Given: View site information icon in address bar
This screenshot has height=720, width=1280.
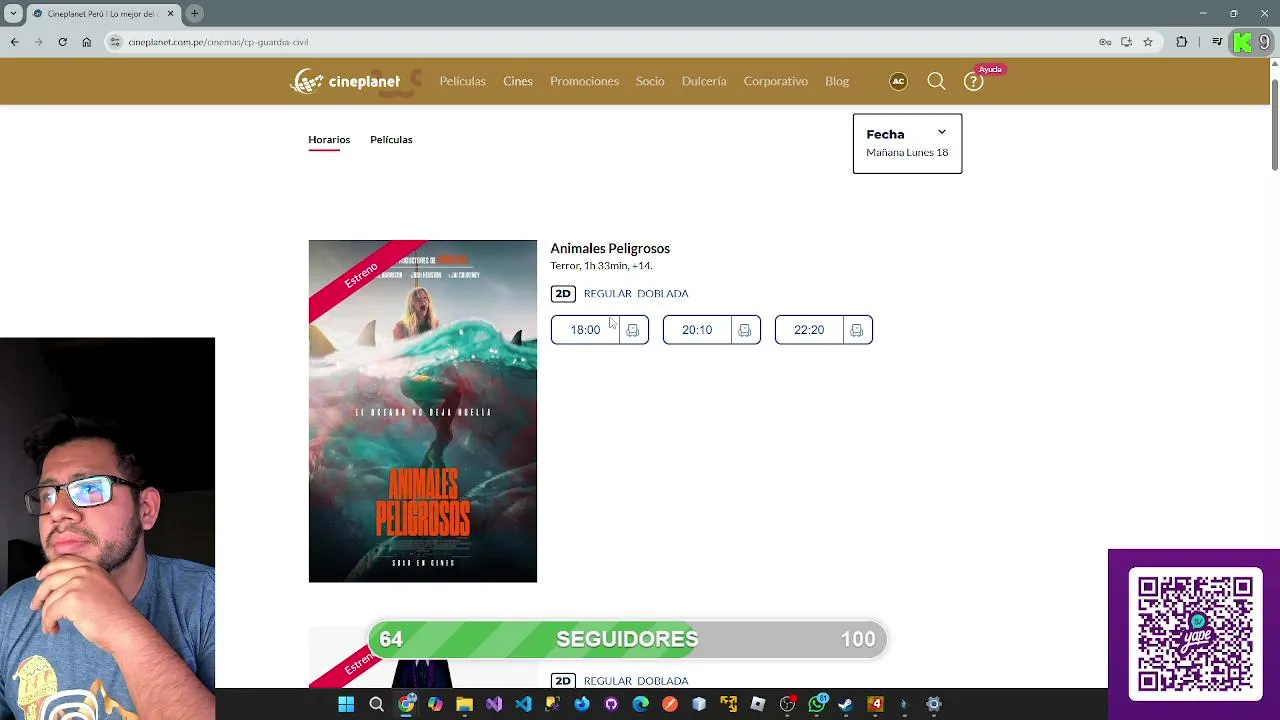Looking at the screenshot, I should pyautogui.click(x=116, y=42).
